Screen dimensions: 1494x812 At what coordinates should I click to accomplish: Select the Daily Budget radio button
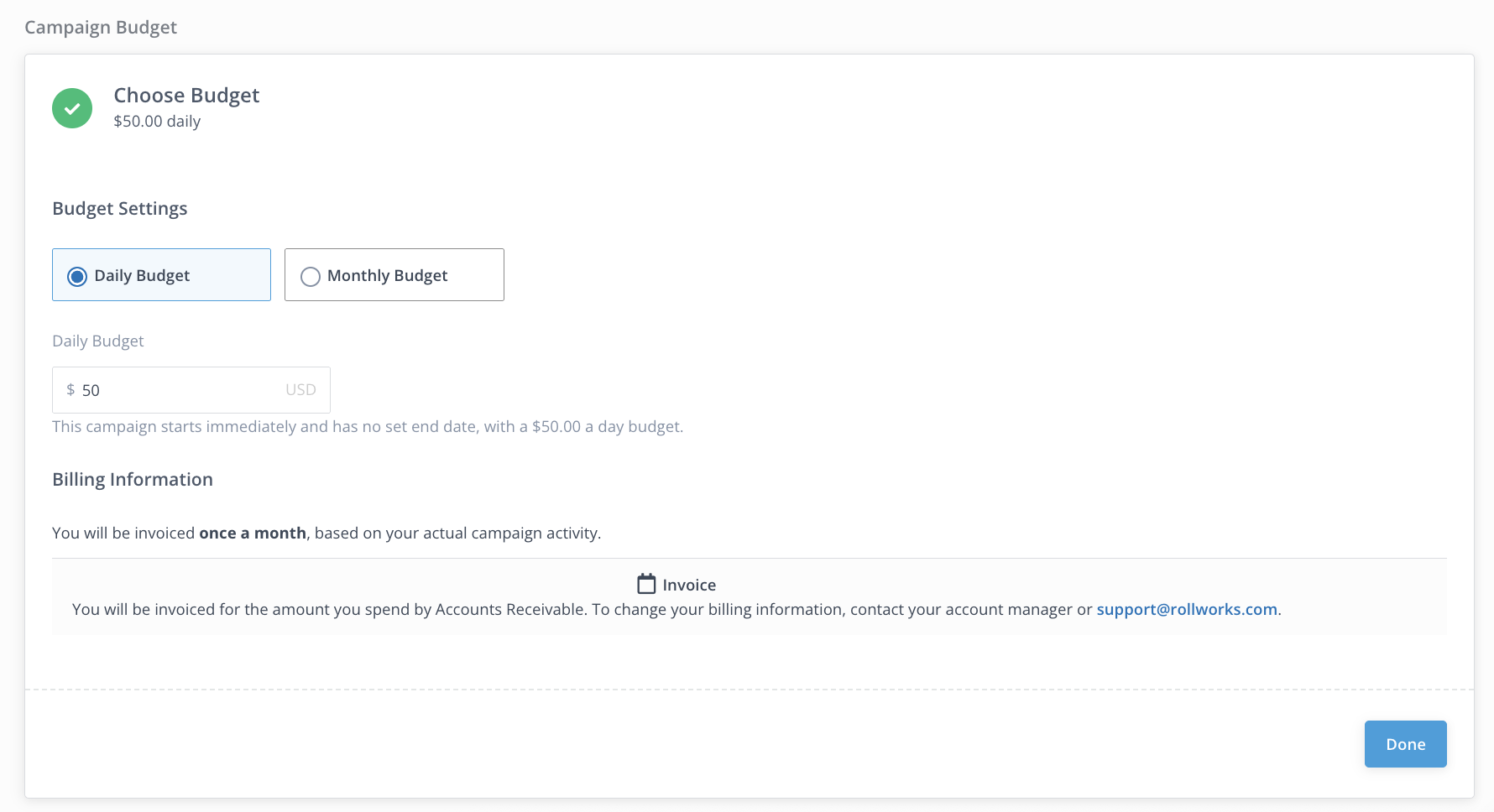(77, 276)
